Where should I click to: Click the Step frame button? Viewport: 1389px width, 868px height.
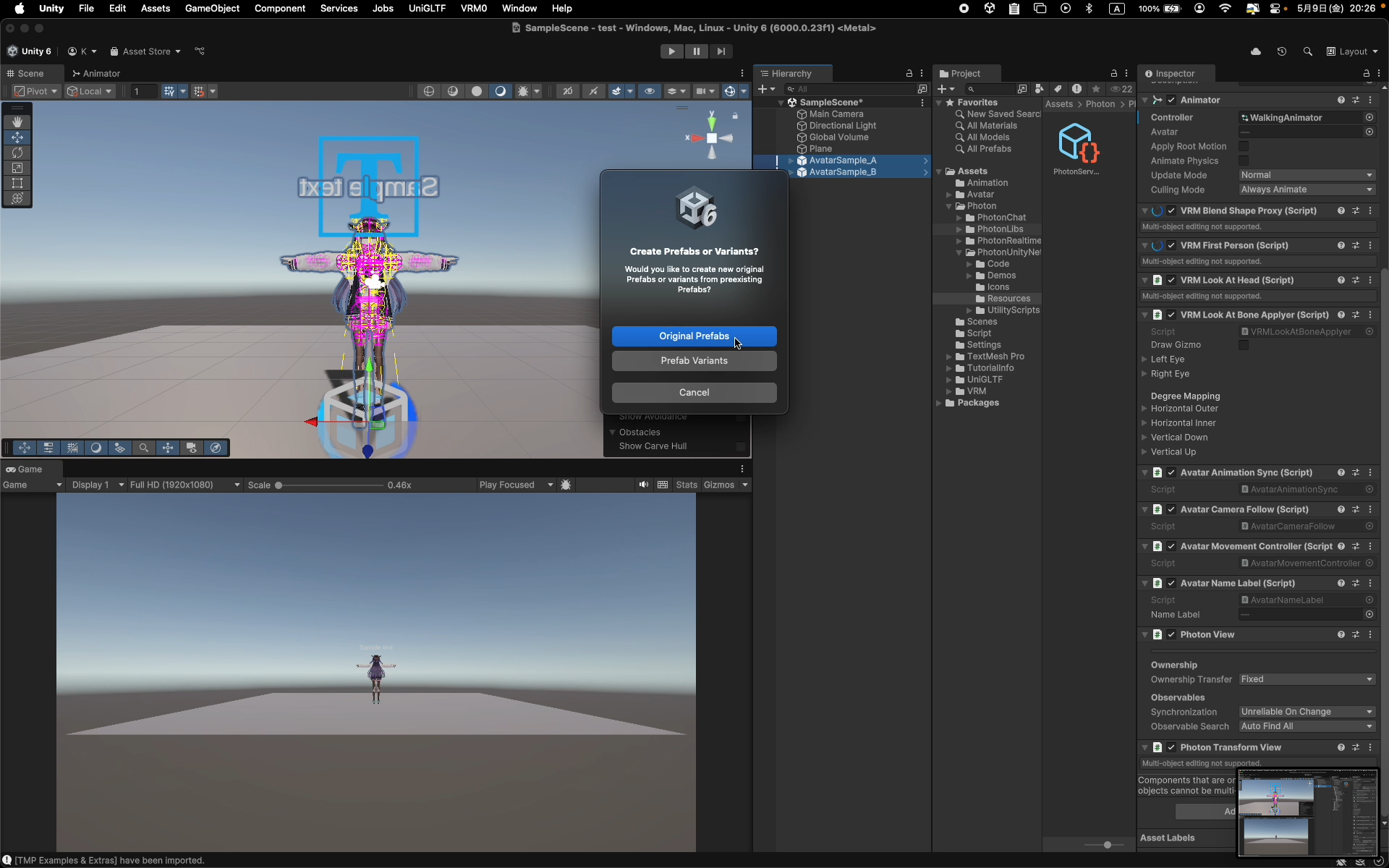pyautogui.click(x=721, y=51)
